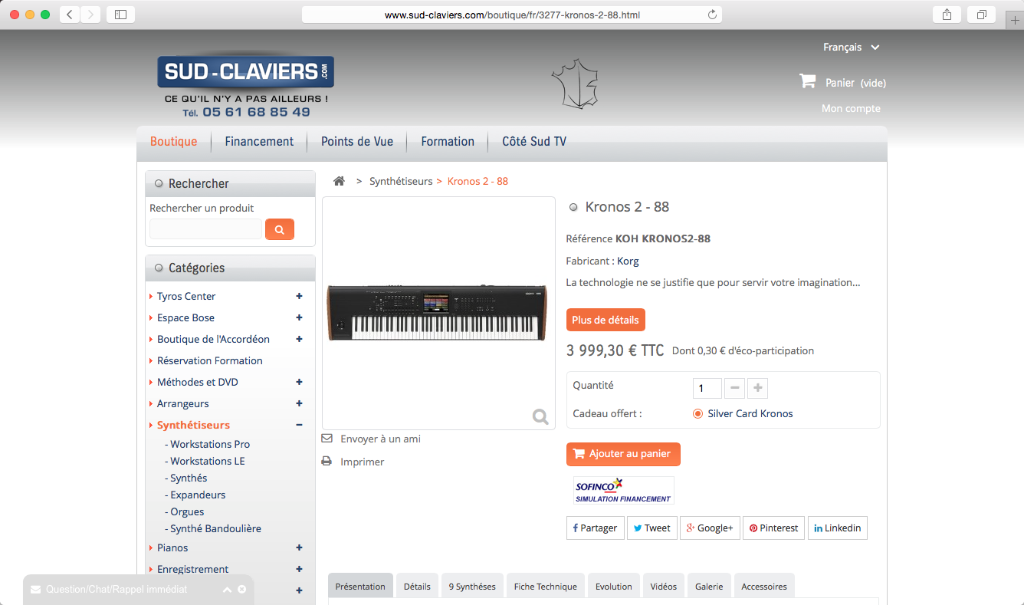Click the orange search magnifier button

tap(280, 229)
